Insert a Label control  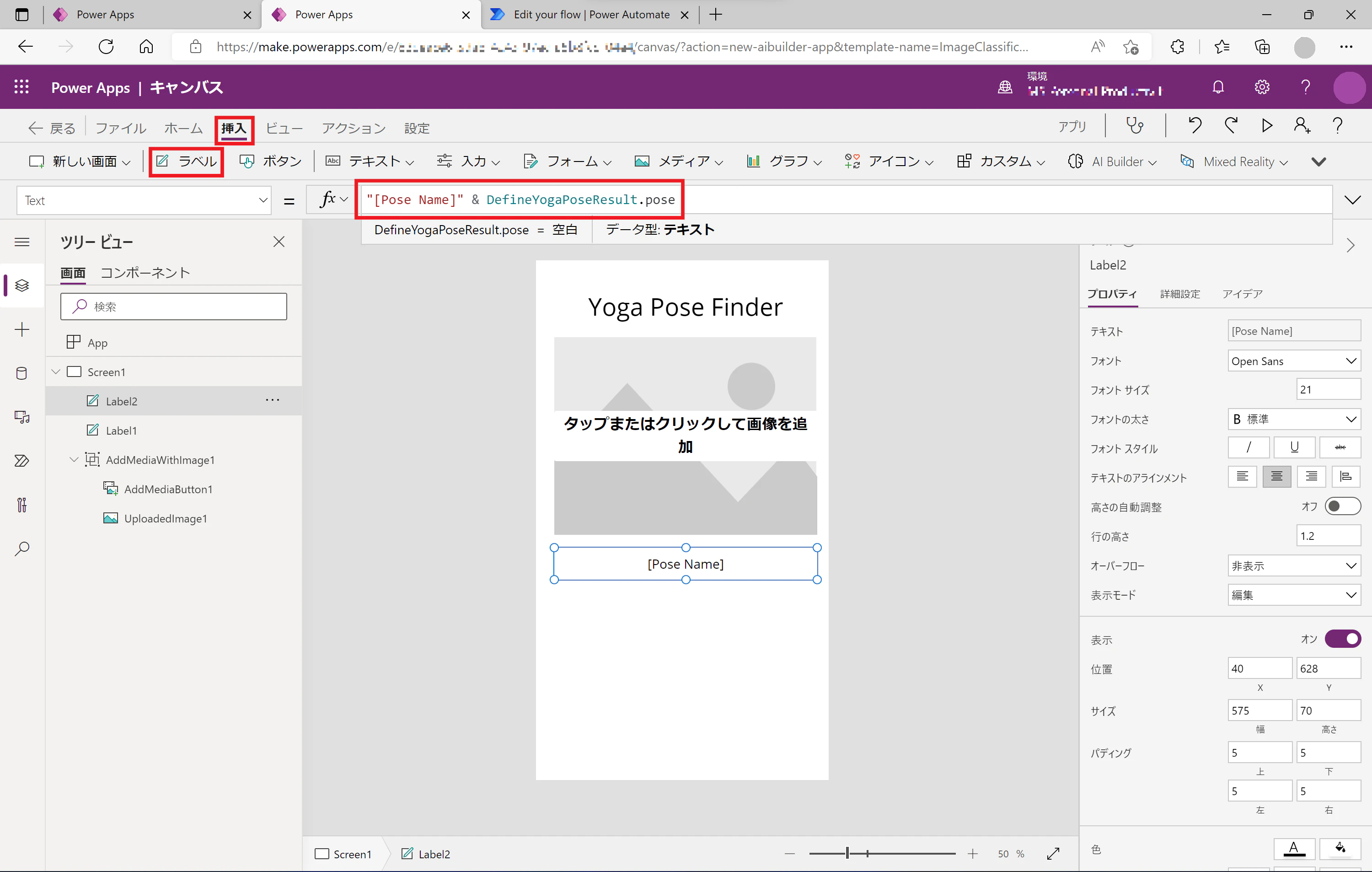tap(186, 162)
